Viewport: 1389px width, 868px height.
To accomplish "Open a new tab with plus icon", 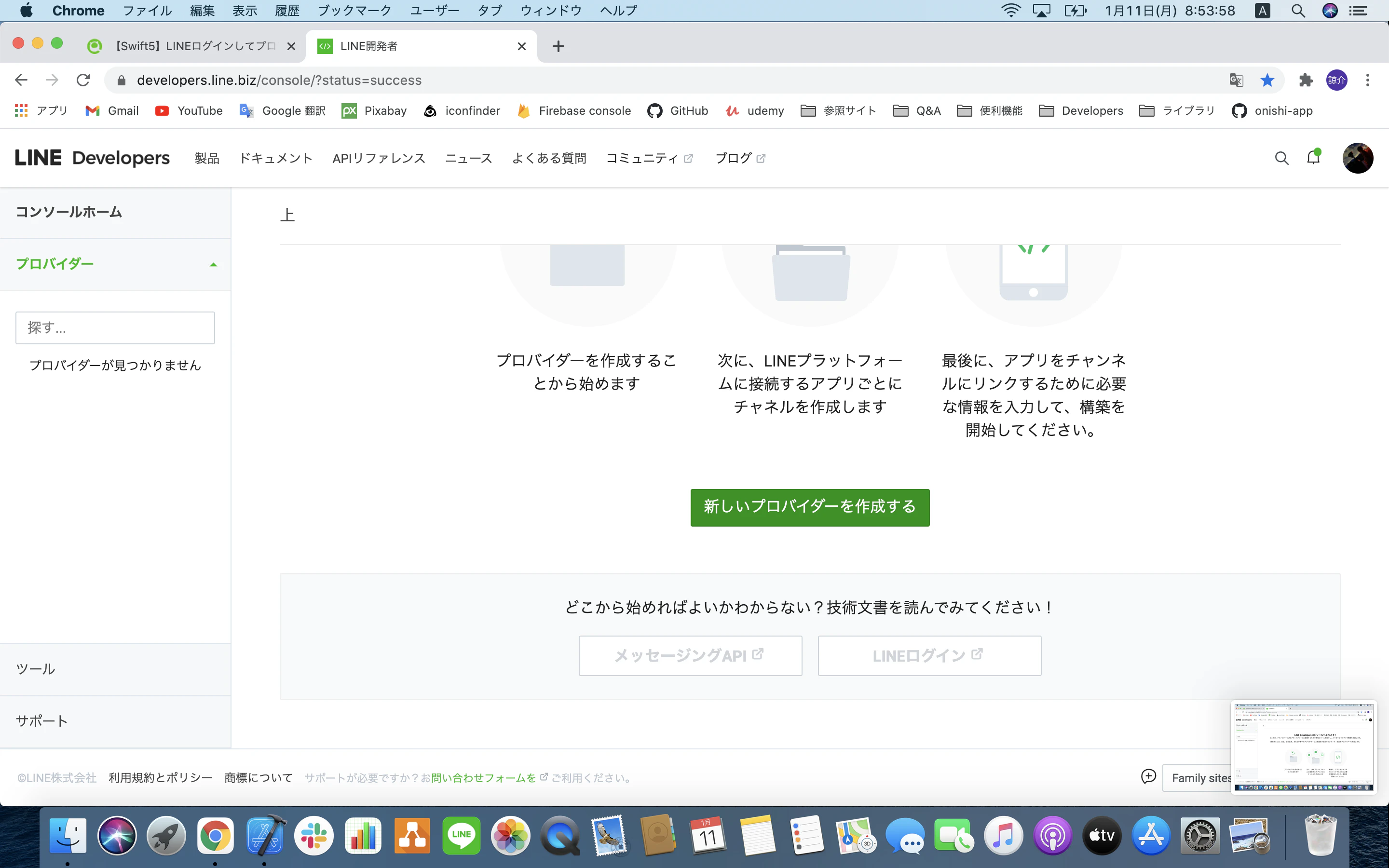I will [558, 46].
